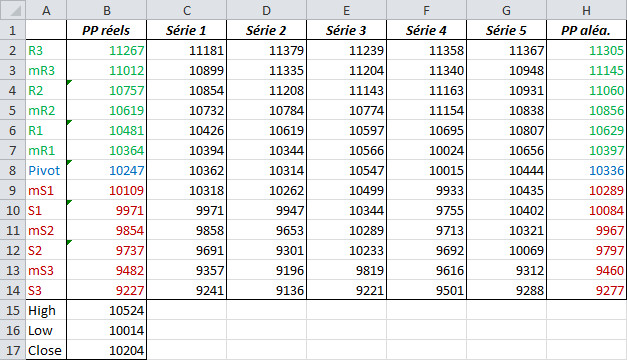Select the 'mR2' label cell

pos(46,110)
